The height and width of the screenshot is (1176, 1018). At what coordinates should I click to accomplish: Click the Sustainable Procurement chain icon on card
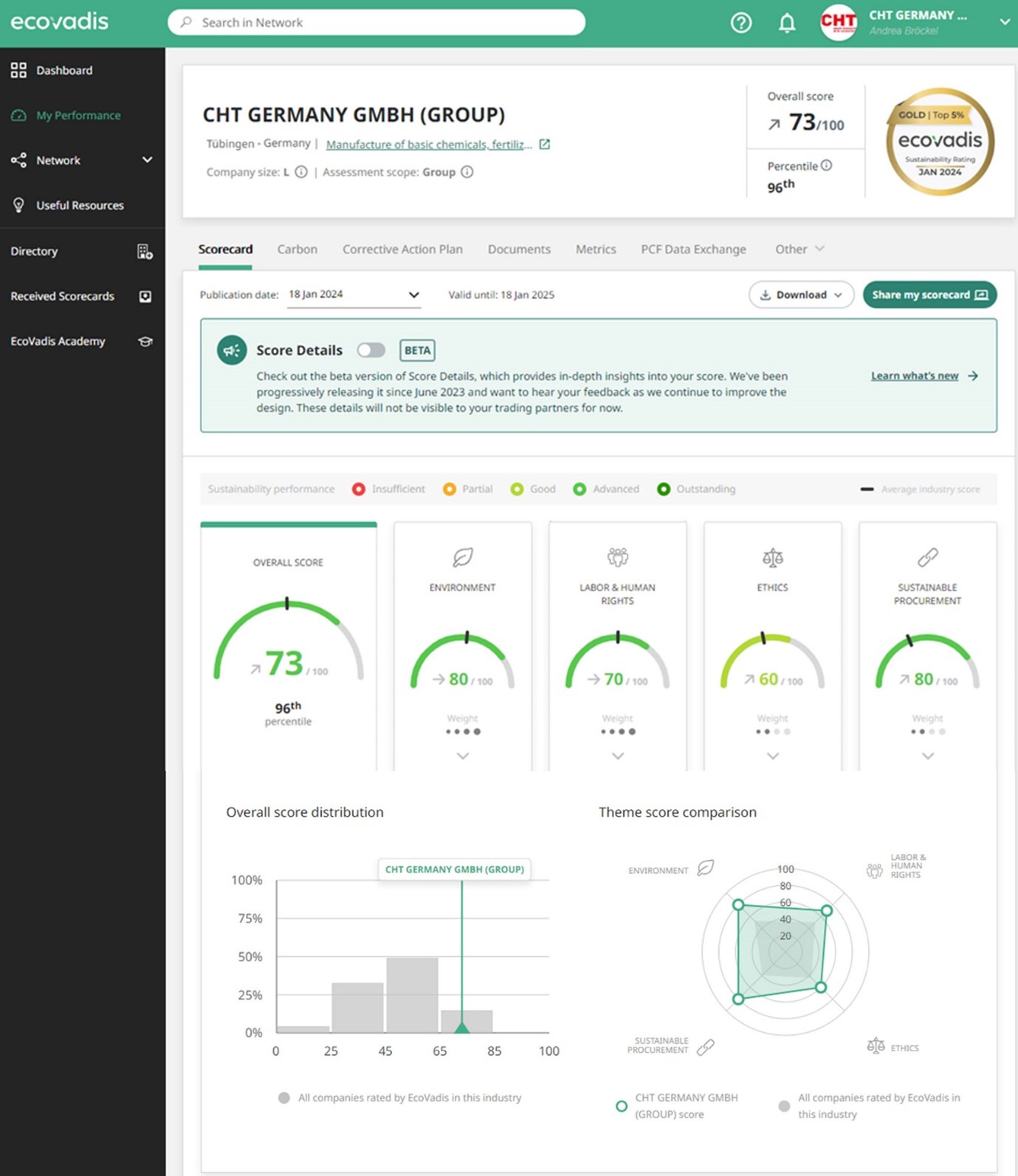click(928, 557)
